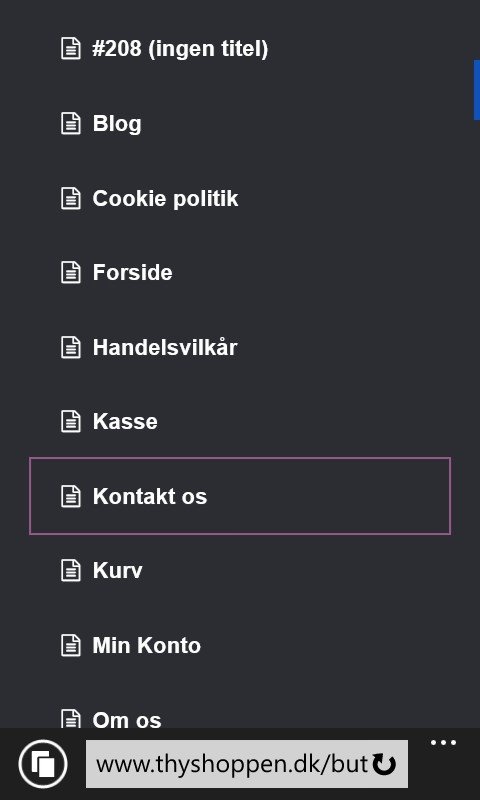Click the document icon next to Kurv
Viewport: 480px width, 800px height.
71,570
